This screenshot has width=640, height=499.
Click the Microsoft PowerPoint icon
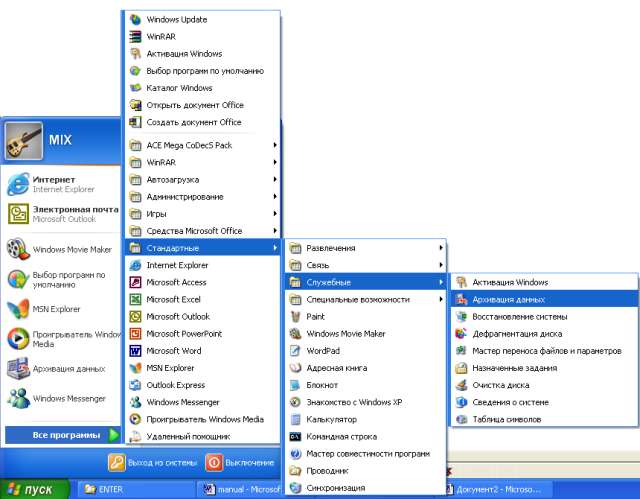tap(135, 334)
